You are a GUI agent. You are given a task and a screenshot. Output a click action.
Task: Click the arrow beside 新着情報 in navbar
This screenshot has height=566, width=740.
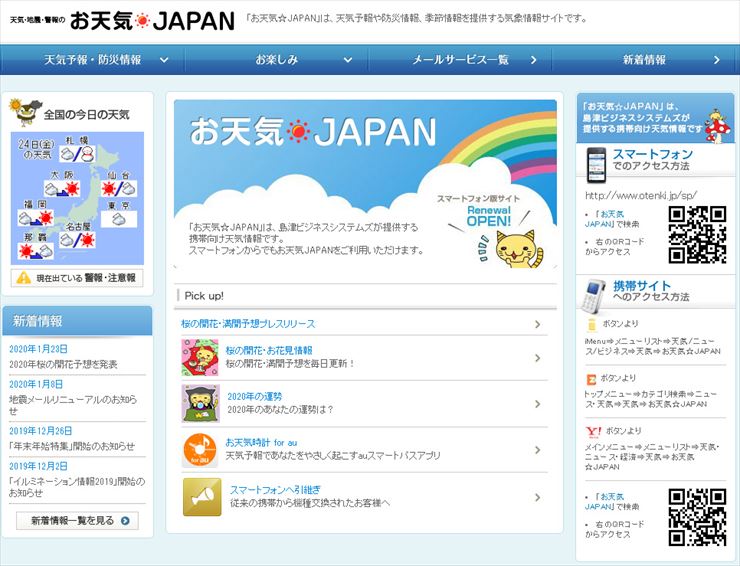717,60
